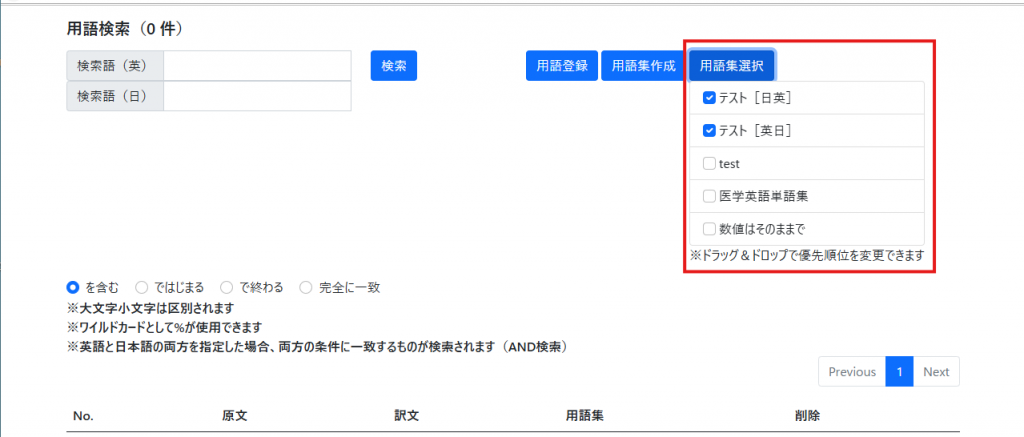Click the 用語集作成 glossary creation button
Screen dimensions: 1024x437
(643, 65)
